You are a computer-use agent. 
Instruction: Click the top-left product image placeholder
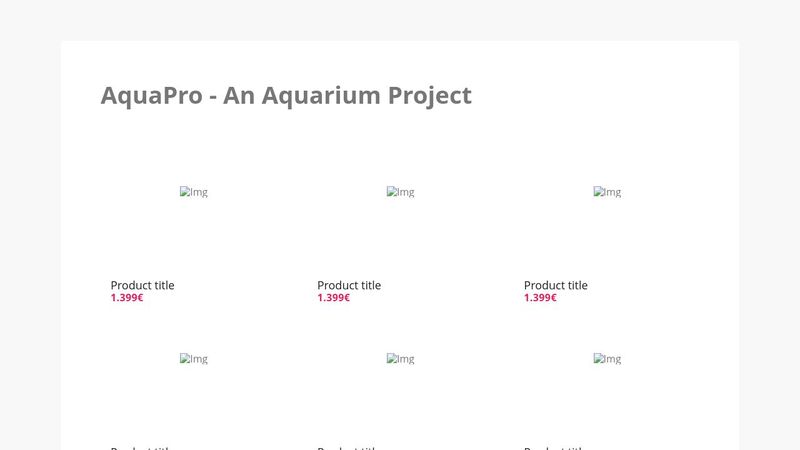193,192
